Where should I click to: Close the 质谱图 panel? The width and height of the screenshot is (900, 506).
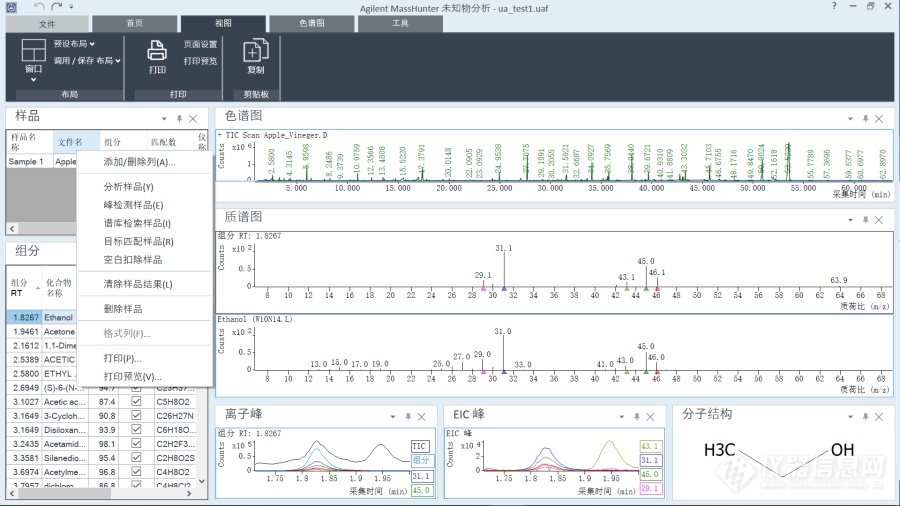(x=879, y=220)
